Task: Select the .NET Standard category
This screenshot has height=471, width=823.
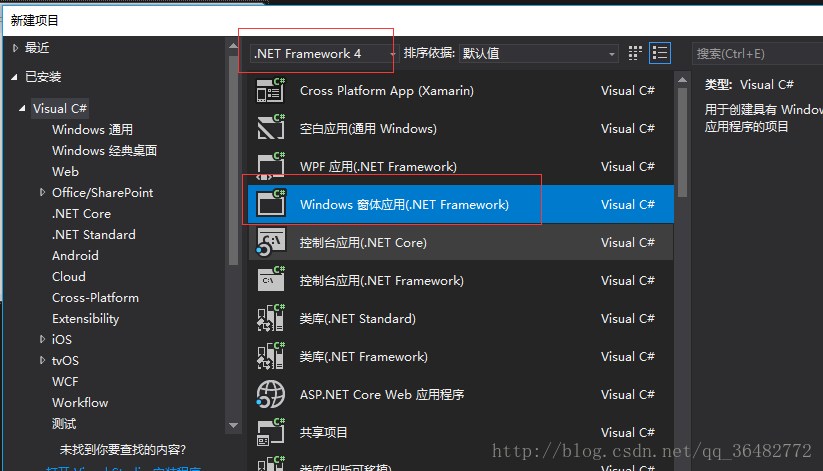Action: [x=93, y=234]
